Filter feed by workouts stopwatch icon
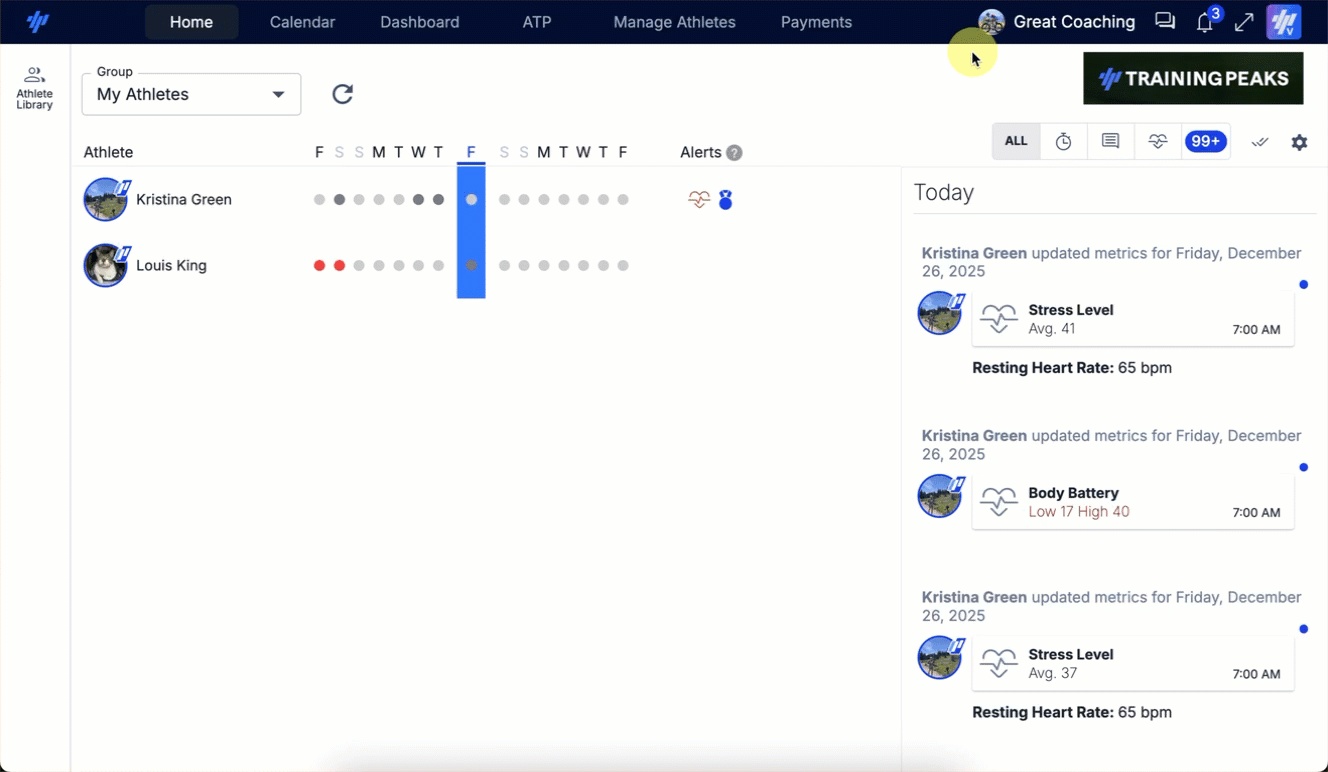This screenshot has width=1328, height=772. point(1063,142)
